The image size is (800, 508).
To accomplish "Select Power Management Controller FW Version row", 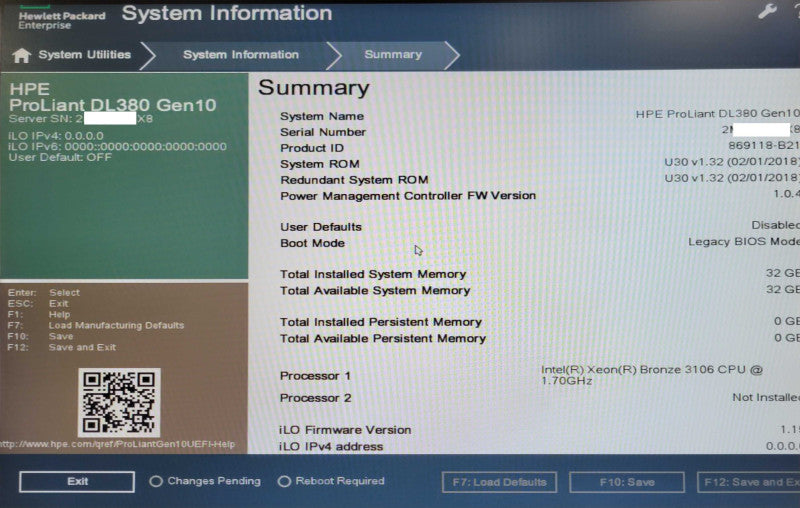I will click(x=539, y=195).
